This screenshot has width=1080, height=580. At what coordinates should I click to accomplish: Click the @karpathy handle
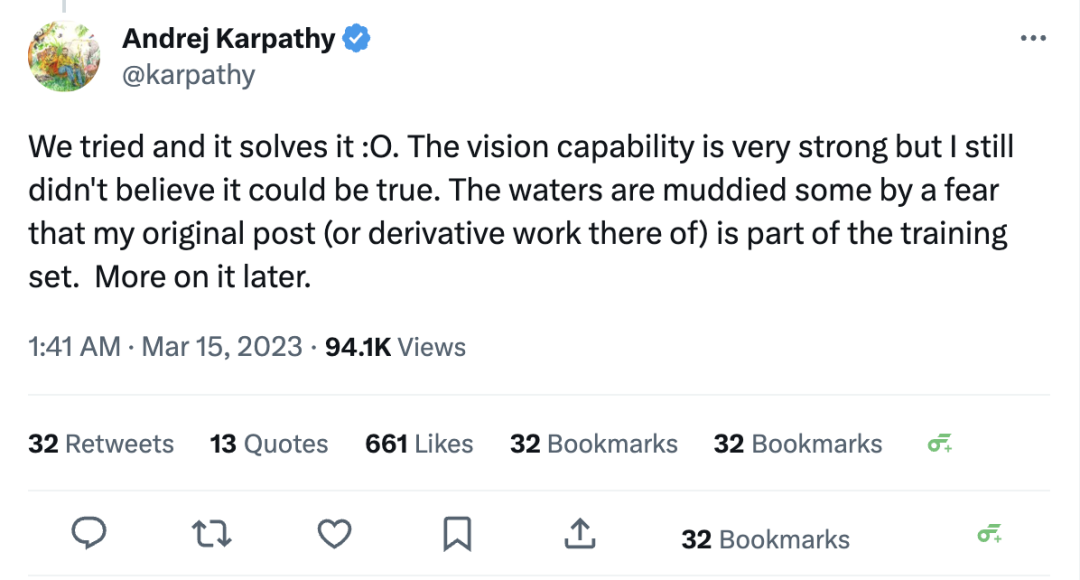tap(188, 75)
